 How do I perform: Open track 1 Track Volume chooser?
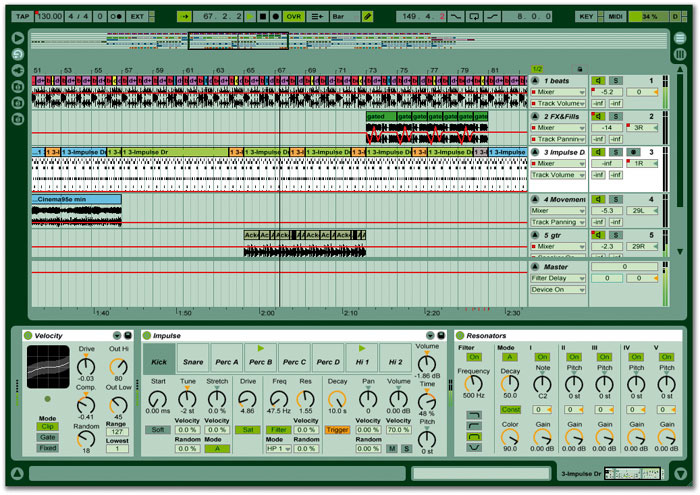click(557, 103)
